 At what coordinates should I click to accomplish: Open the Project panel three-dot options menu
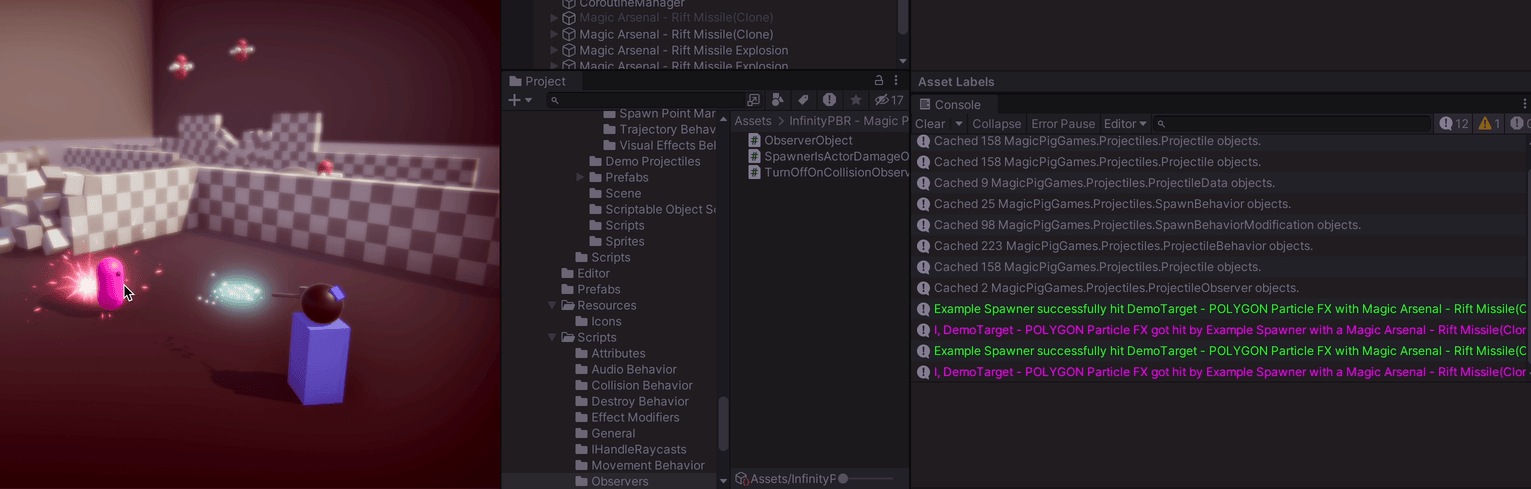(x=897, y=81)
